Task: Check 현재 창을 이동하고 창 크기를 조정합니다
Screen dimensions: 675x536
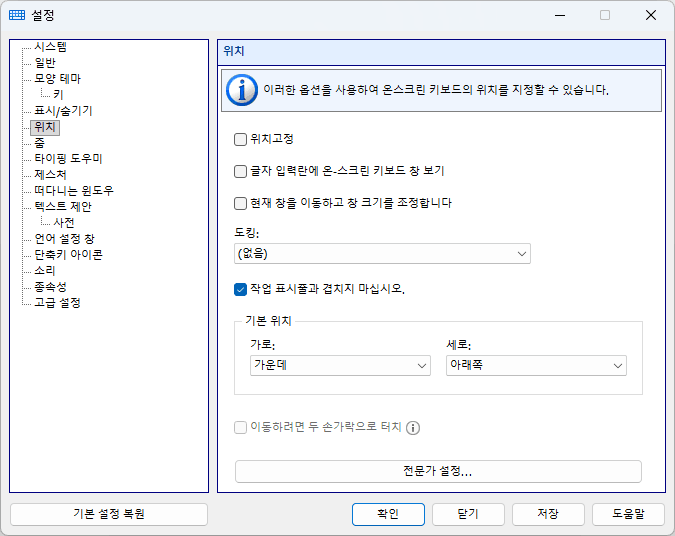Action: point(240,203)
